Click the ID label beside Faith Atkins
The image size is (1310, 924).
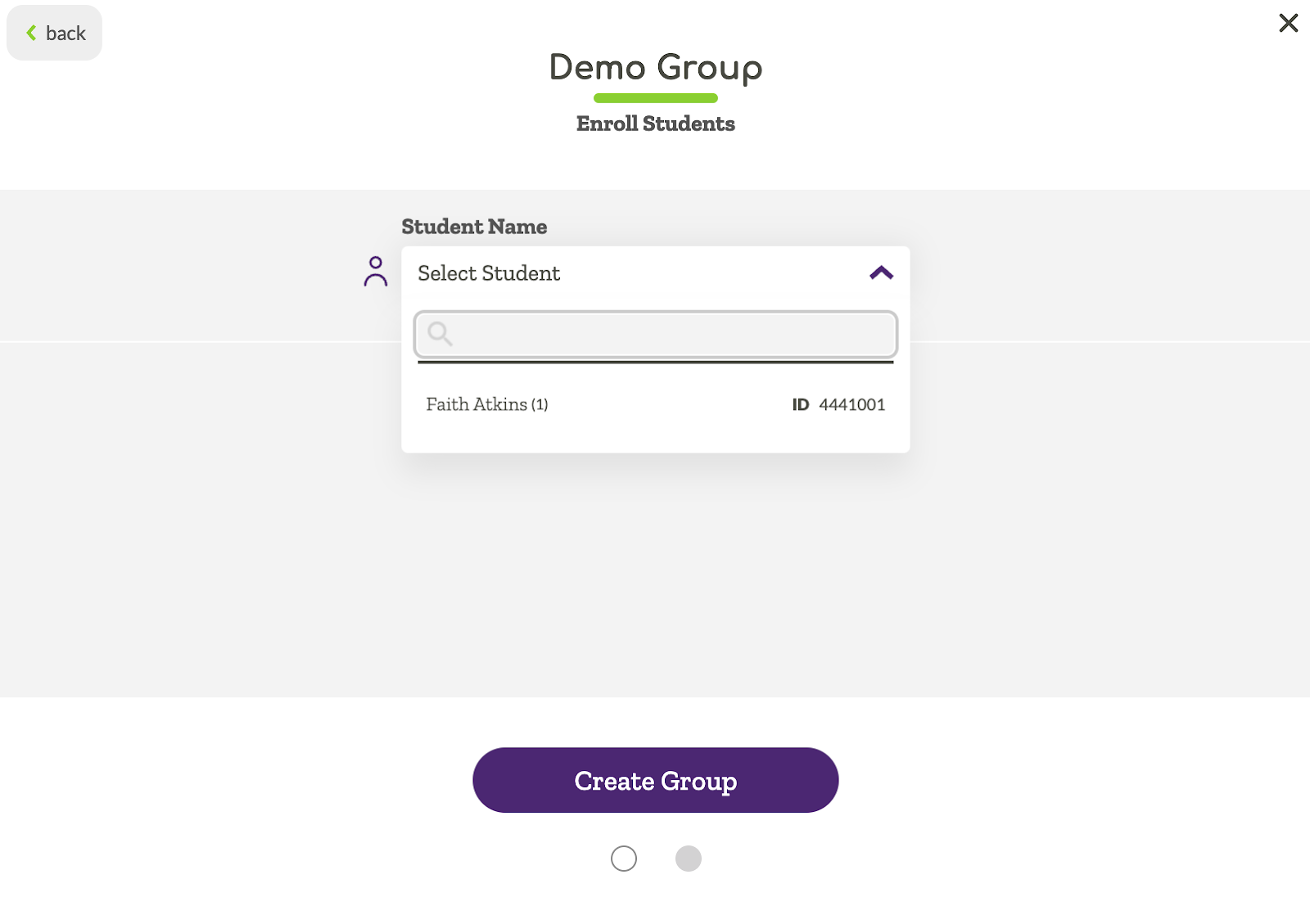[x=799, y=403]
